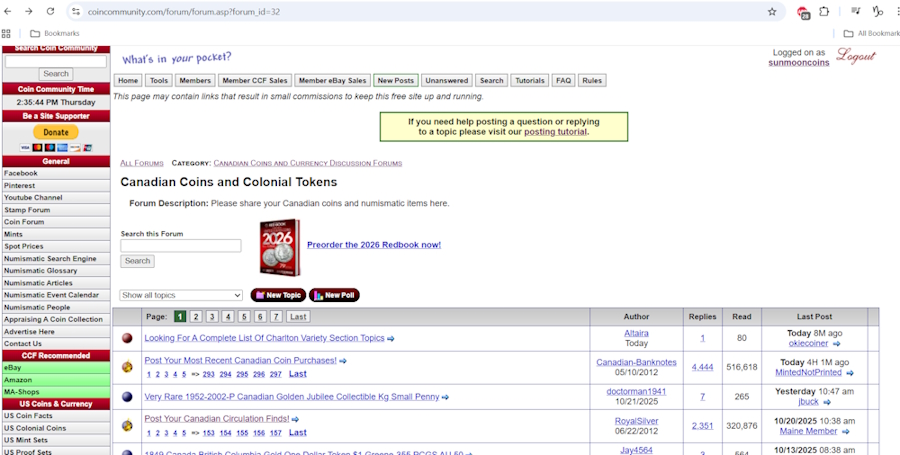Open page 297 of Recent Purchases topic
This screenshot has width=900, height=455.
pos(276,374)
